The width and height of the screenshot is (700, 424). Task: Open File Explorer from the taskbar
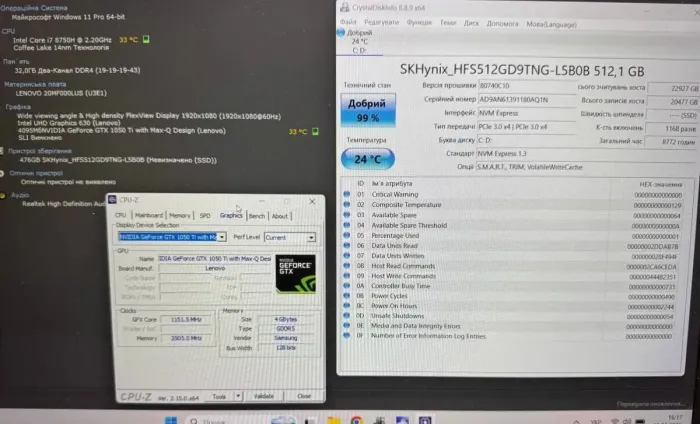pyautogui.click(x=333, y=420)
